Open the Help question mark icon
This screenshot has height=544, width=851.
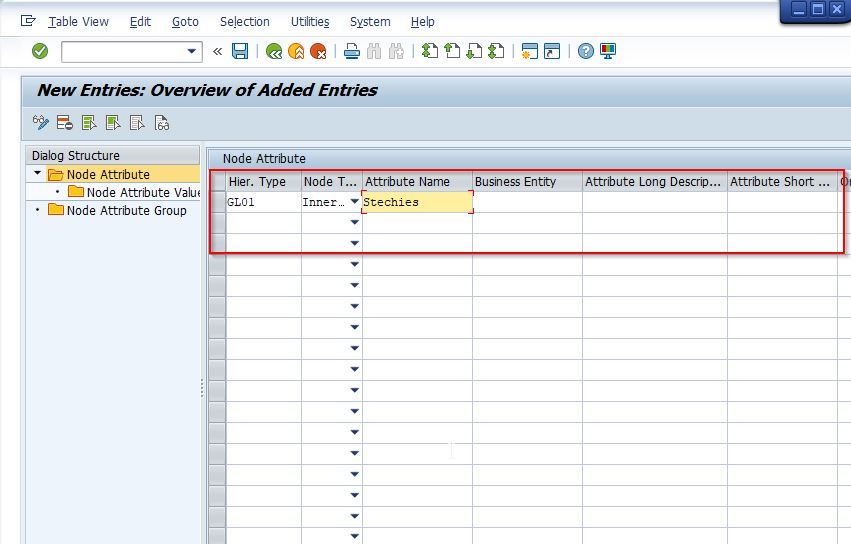click(x=586, y=52)
